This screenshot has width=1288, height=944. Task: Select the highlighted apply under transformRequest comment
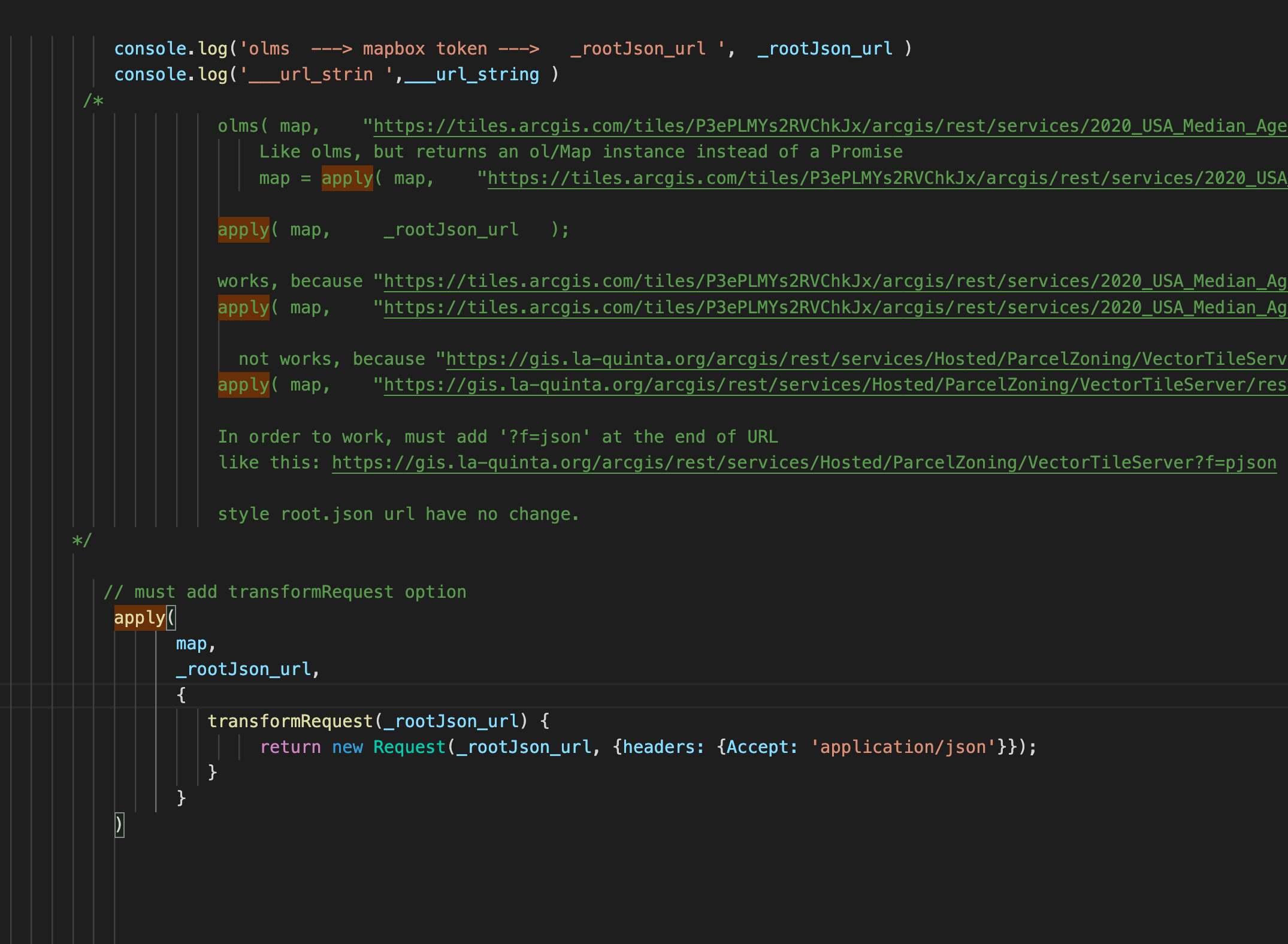tap(139, 618)
